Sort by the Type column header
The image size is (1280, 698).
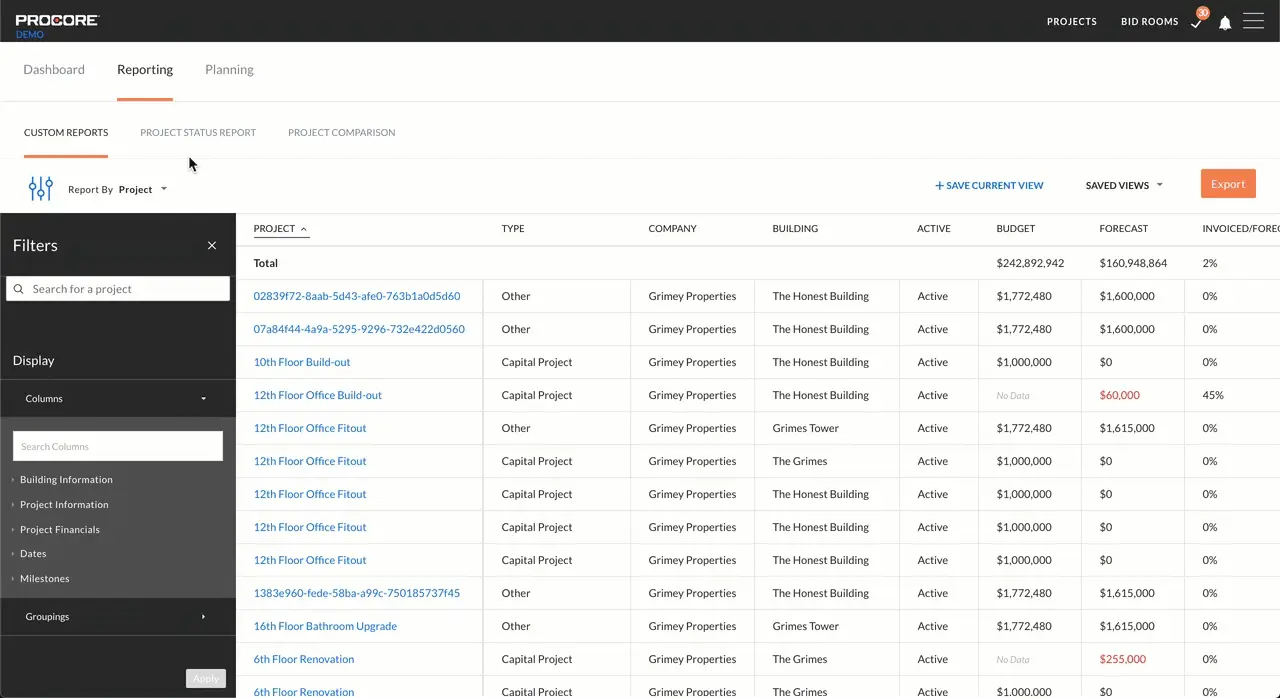513,229
